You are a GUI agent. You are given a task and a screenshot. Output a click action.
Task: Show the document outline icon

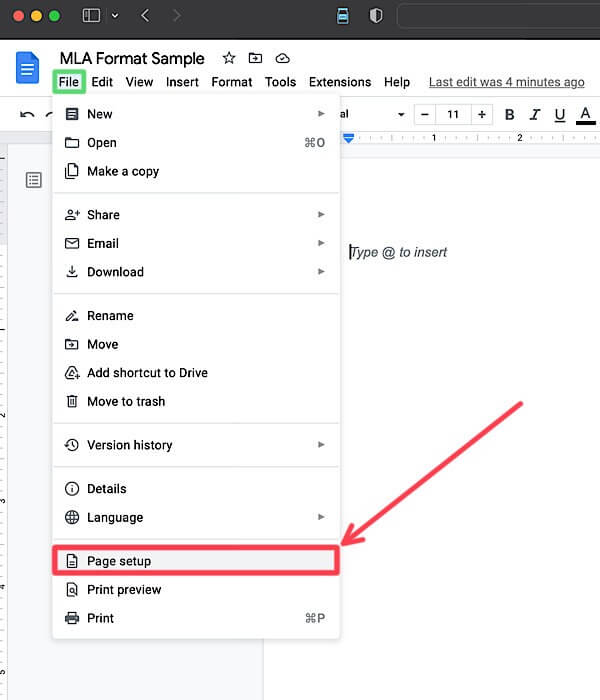coord(33,180)
